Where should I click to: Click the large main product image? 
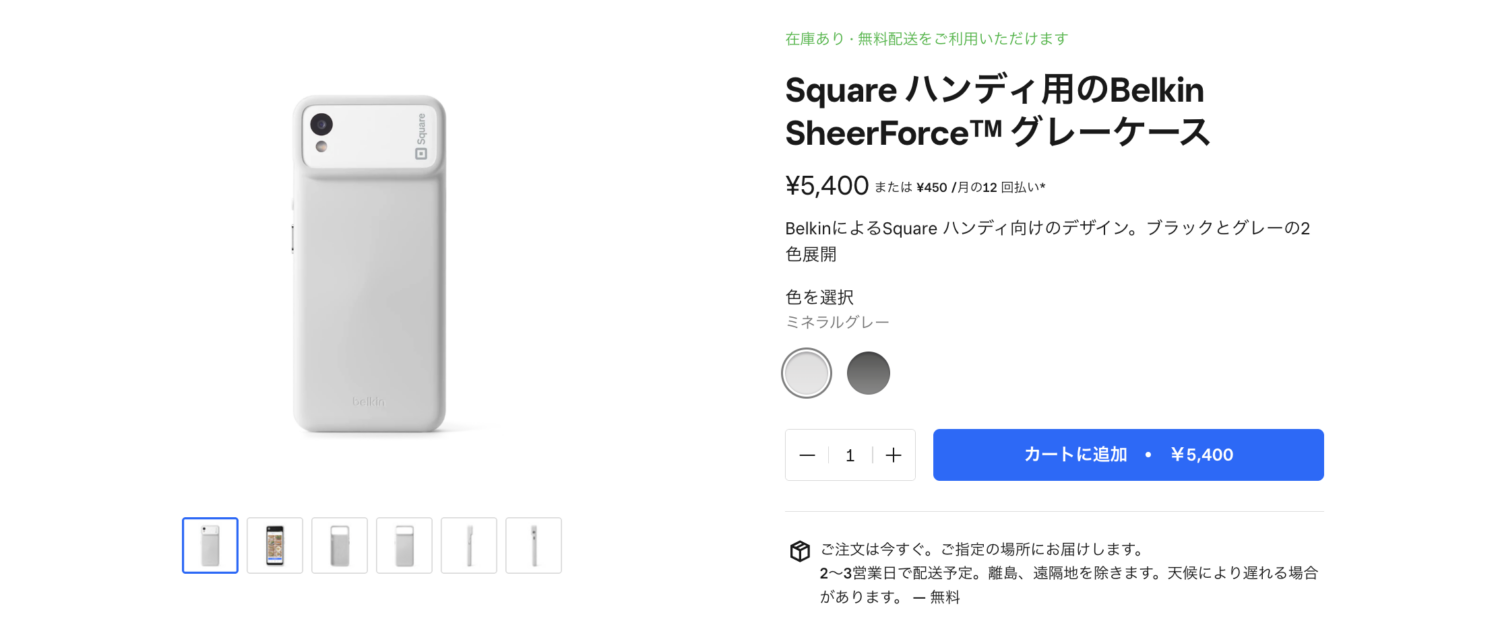coord(368,265)
